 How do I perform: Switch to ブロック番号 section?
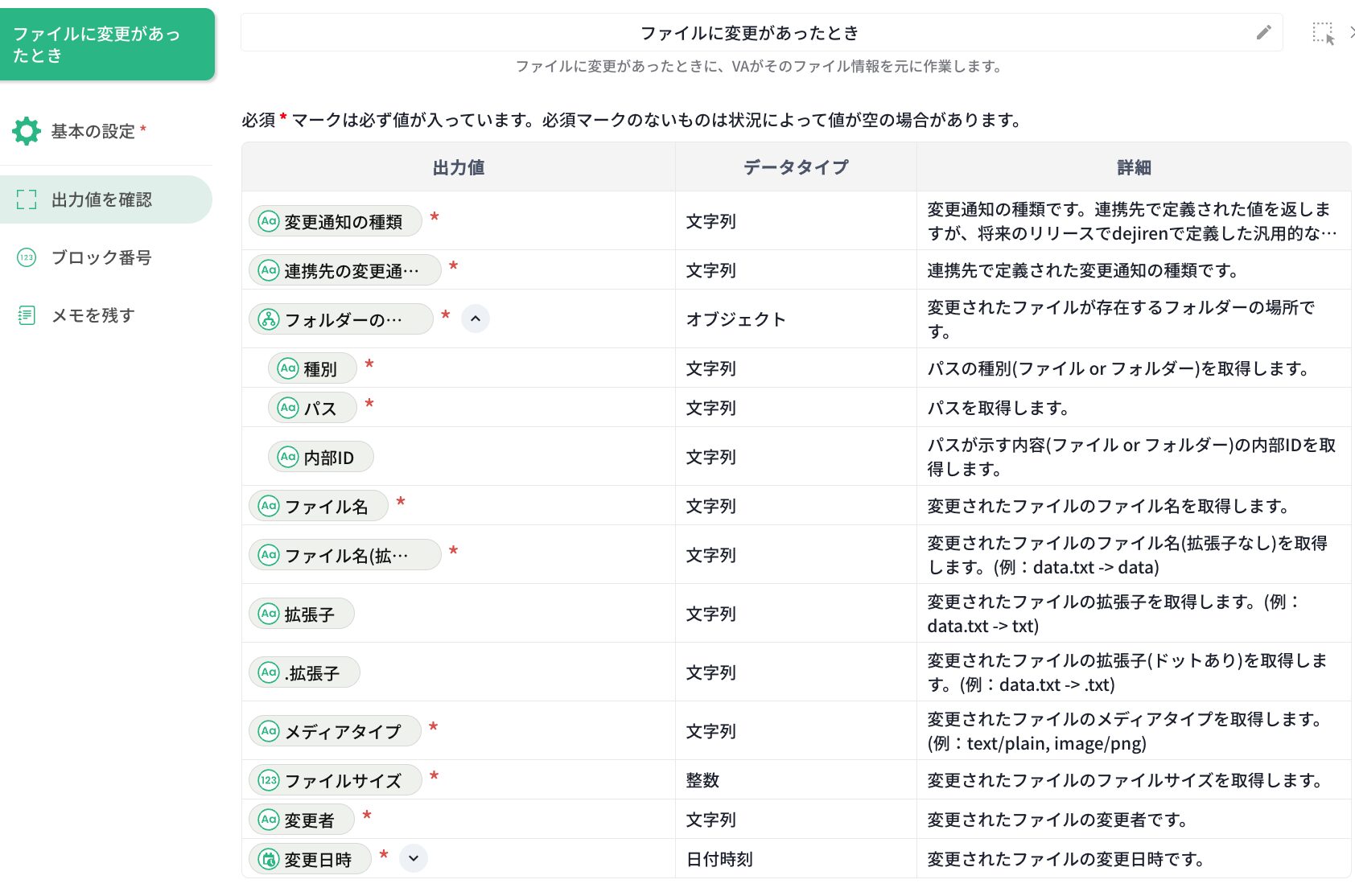point(101,257)
